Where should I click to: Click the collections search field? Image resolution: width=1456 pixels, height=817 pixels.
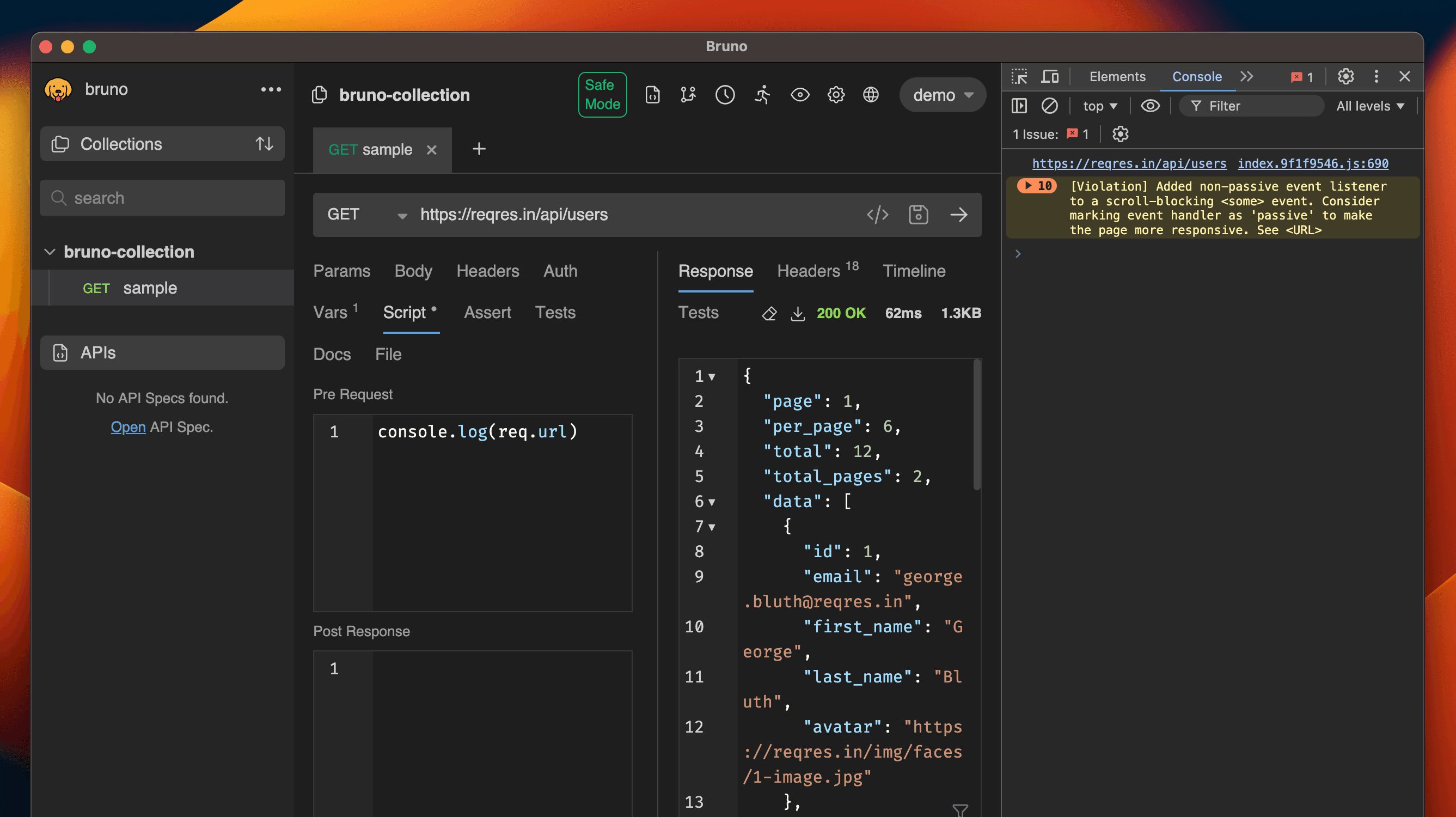coord(162,198)
